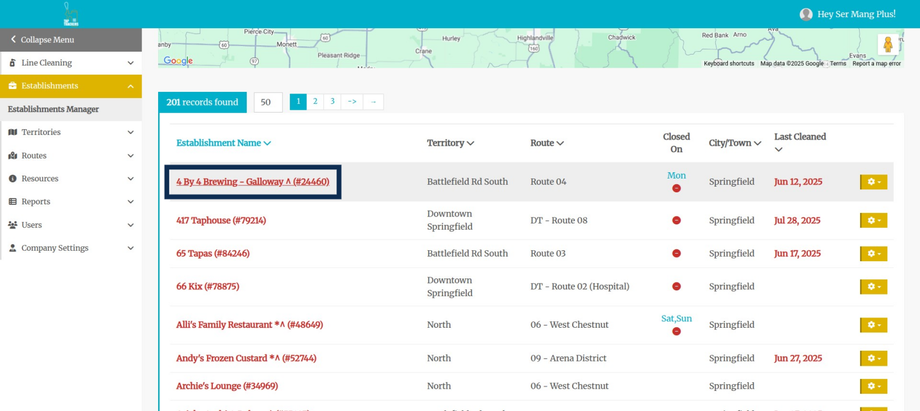The image size is (920, 411).
Task: Click the Territories map icon
Action: (12, 132)
